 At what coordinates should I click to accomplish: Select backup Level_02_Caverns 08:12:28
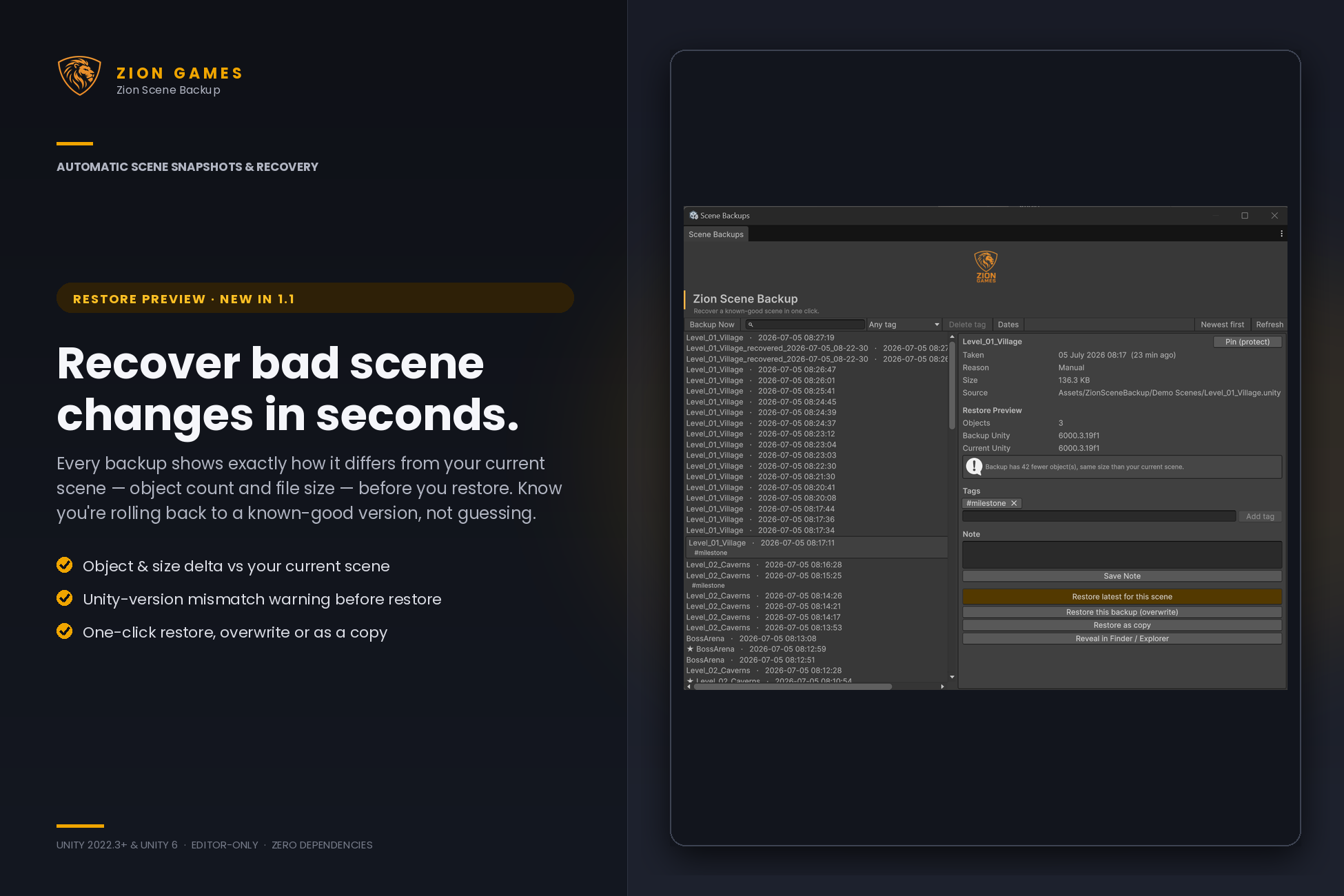(816, 671)
